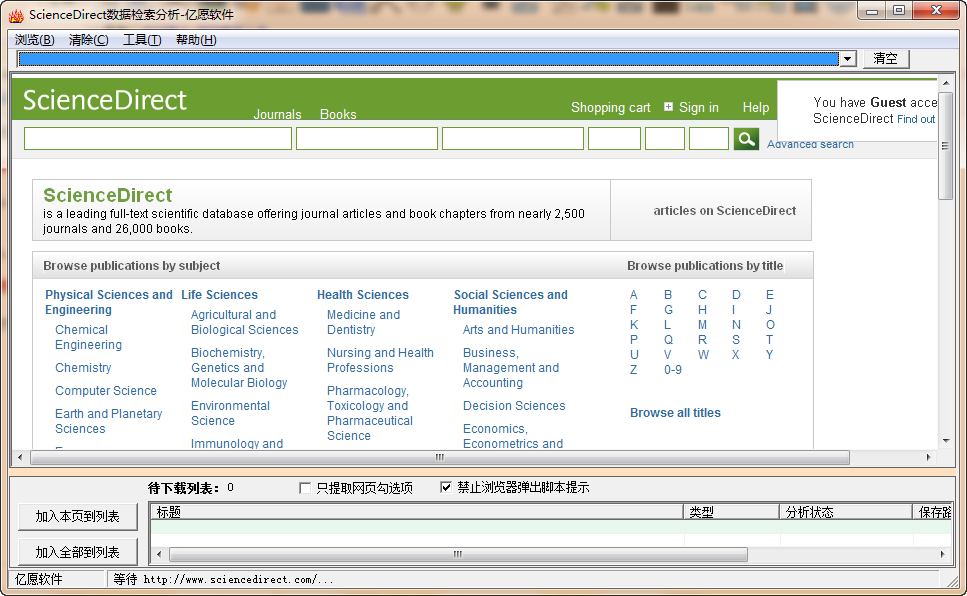Image resolution: width=967 pixels, height=596 pixels.
Task: Open the Chemical Engineering subject
Action: pos(88,337)
